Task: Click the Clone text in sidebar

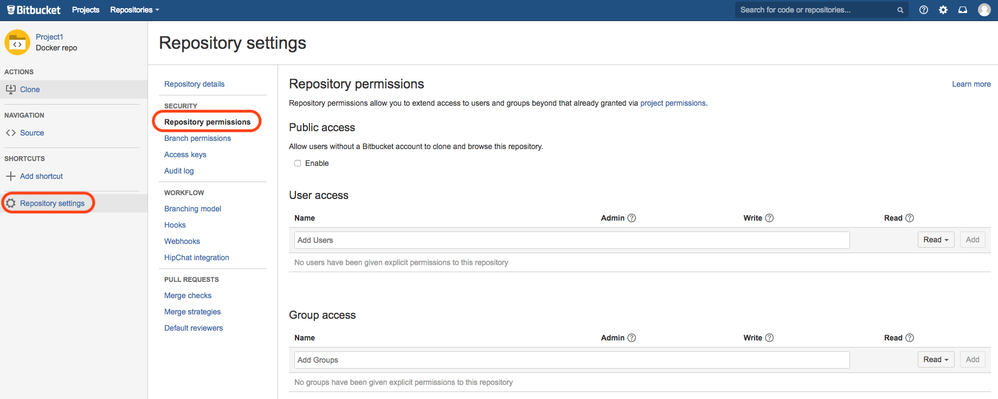Action: coord(30,90)
